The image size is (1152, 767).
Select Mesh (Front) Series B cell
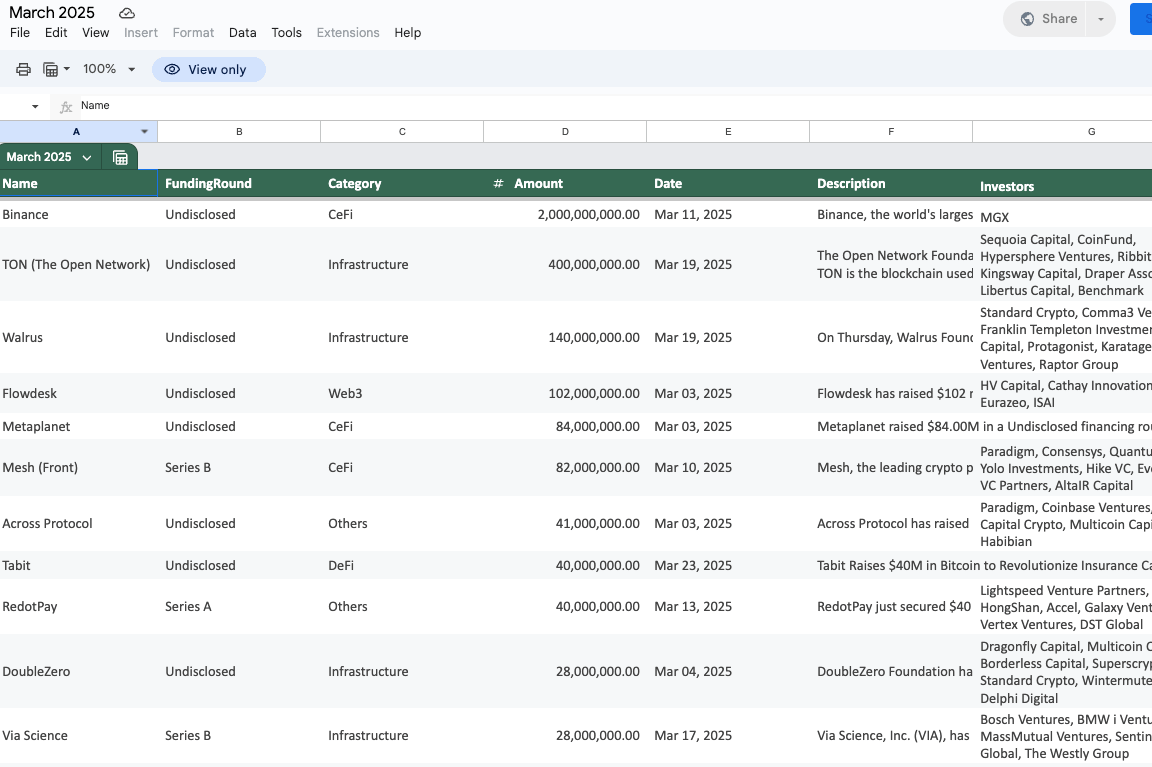[239, 467]
